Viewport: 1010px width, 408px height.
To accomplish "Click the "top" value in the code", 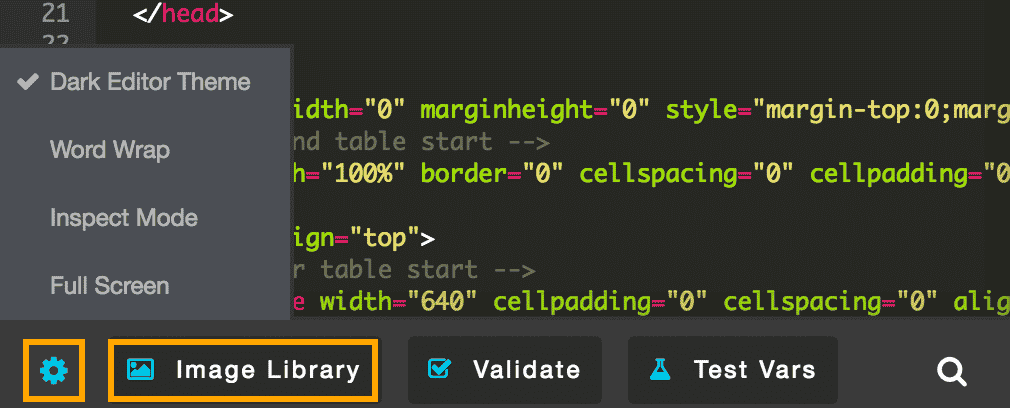I will [x=383, y=238].
